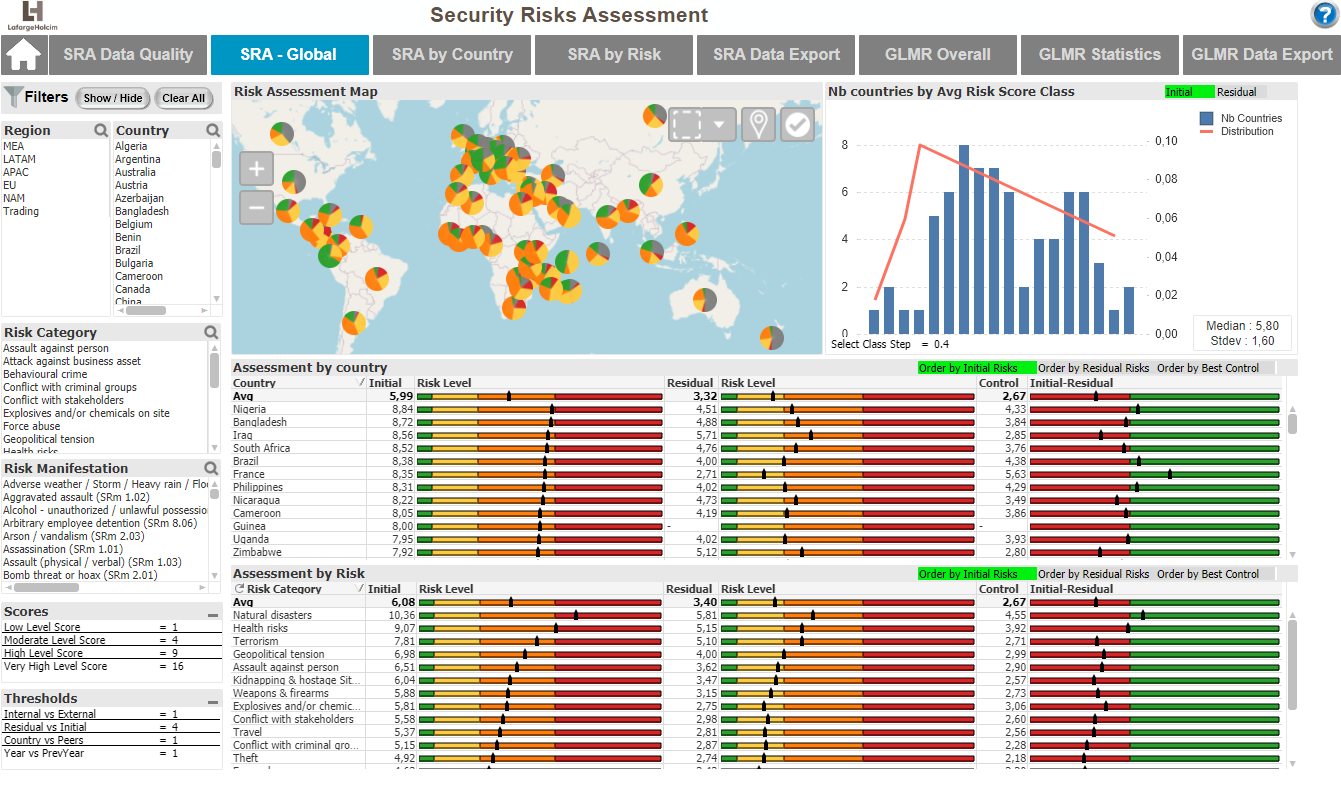Viewport: 1341px width, 791px height.
Task: Select Bangladesh in the Country filter list
Action: coord(142,211)
